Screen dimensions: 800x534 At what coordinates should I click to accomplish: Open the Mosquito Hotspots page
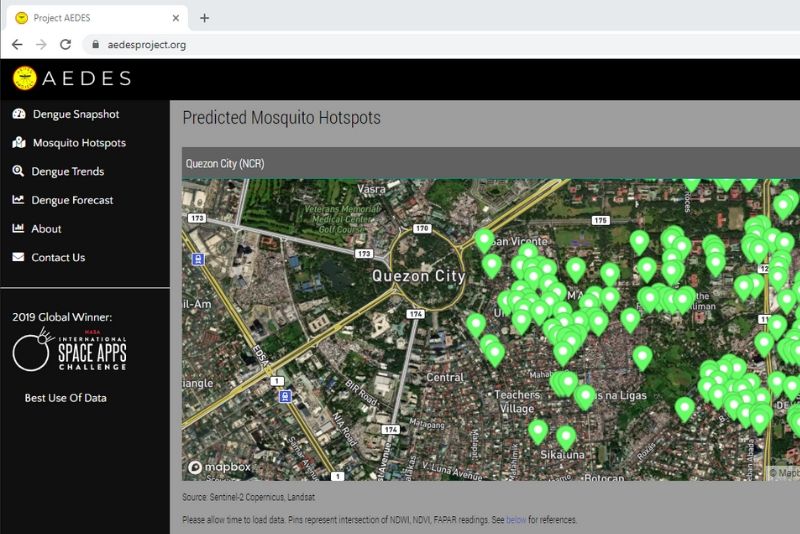coord(79,143)
